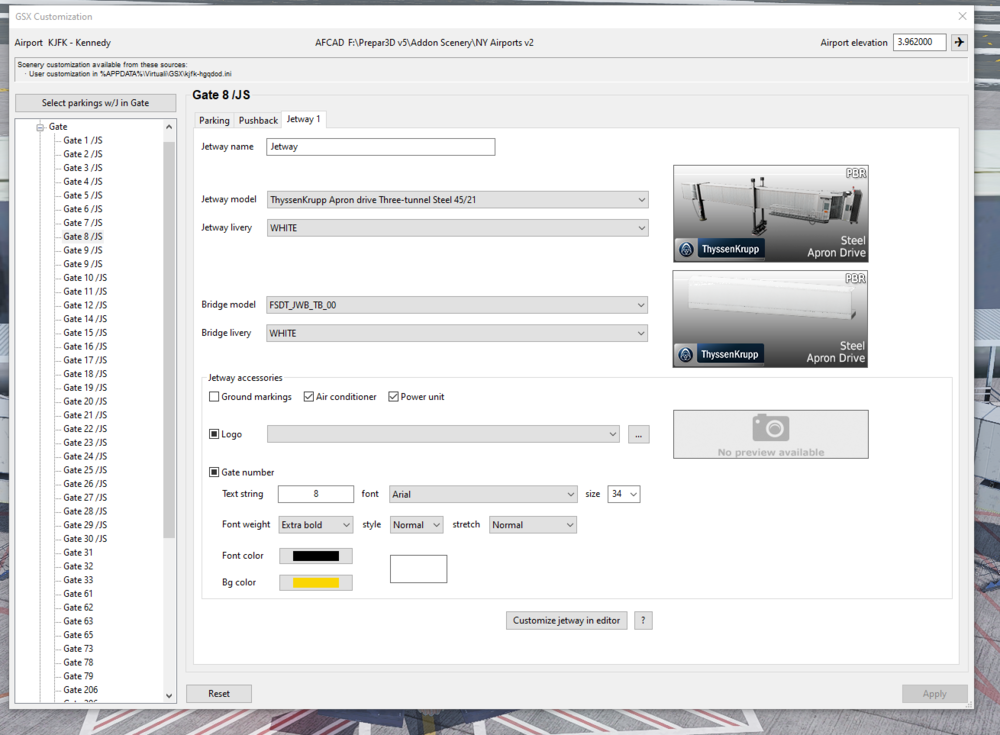Click the jetway model preview thumbnail
This screenshot has height=735, width=1000.
pos(770,214)
